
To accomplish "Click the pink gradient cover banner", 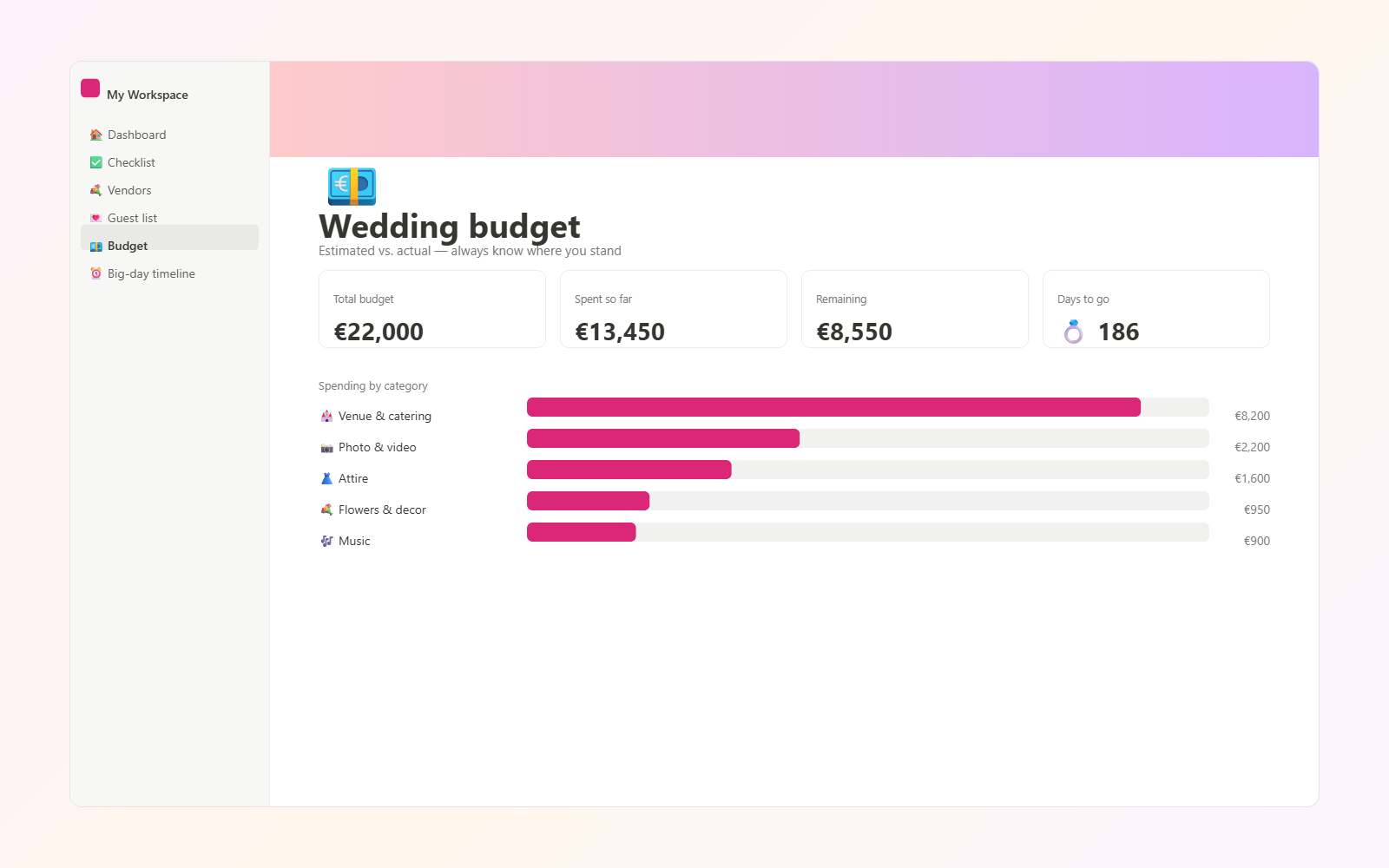I will pyautogui.click(x=794, y=109).
